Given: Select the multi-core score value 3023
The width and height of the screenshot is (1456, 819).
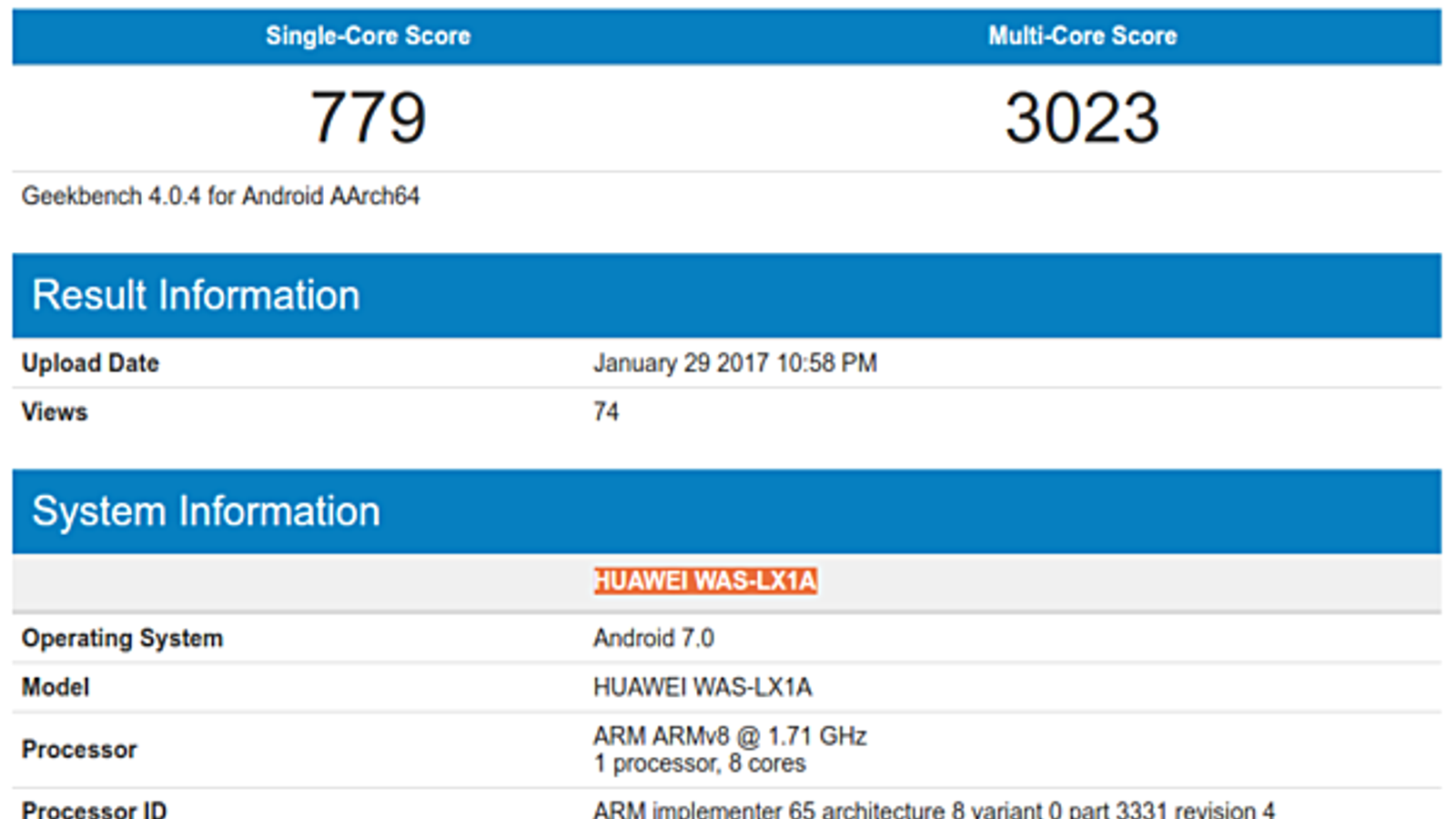Looking at the screenshot, I should [x=1082, y=117].
